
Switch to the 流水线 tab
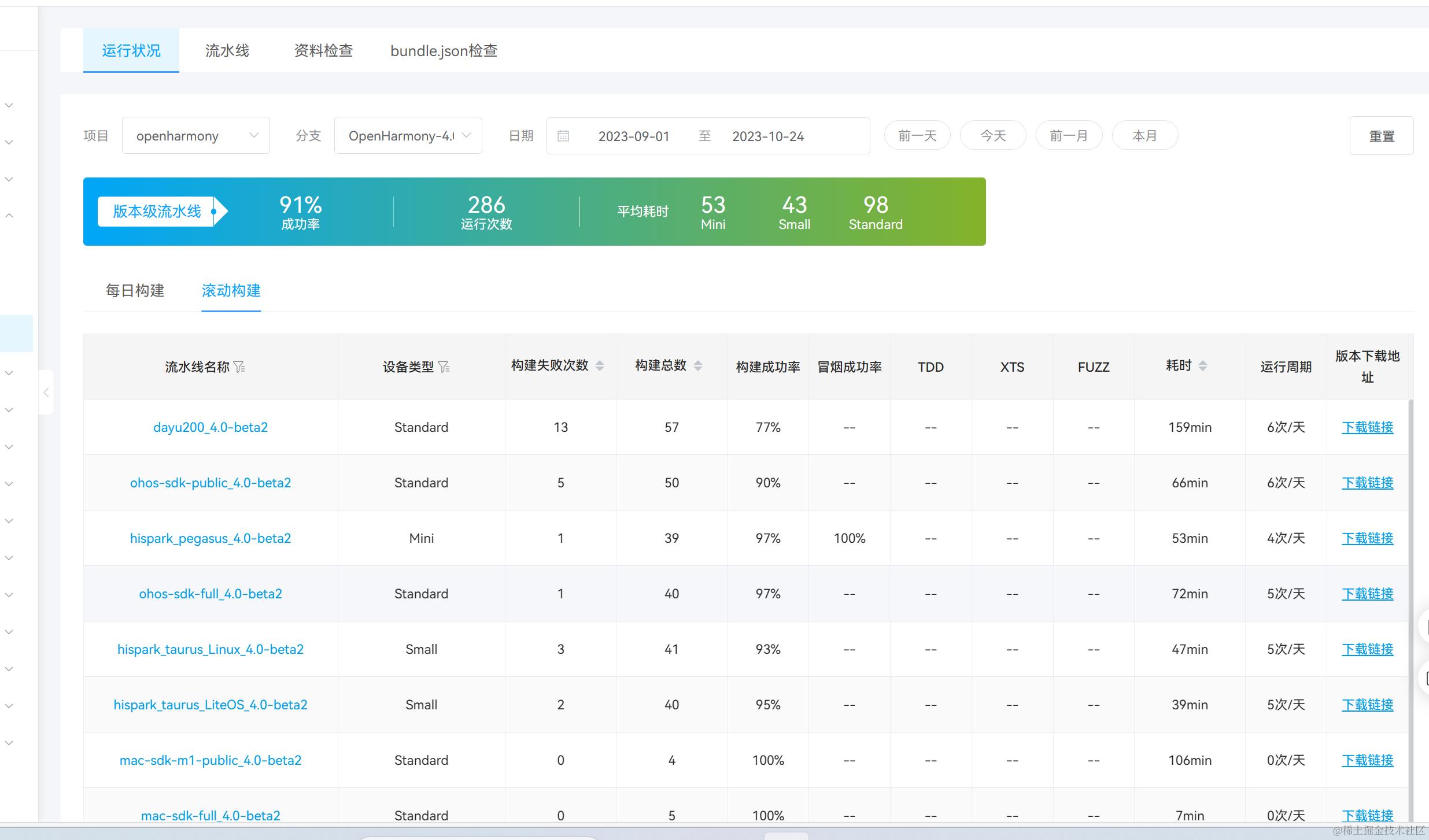pyautogui.click(x=227, y=51)
